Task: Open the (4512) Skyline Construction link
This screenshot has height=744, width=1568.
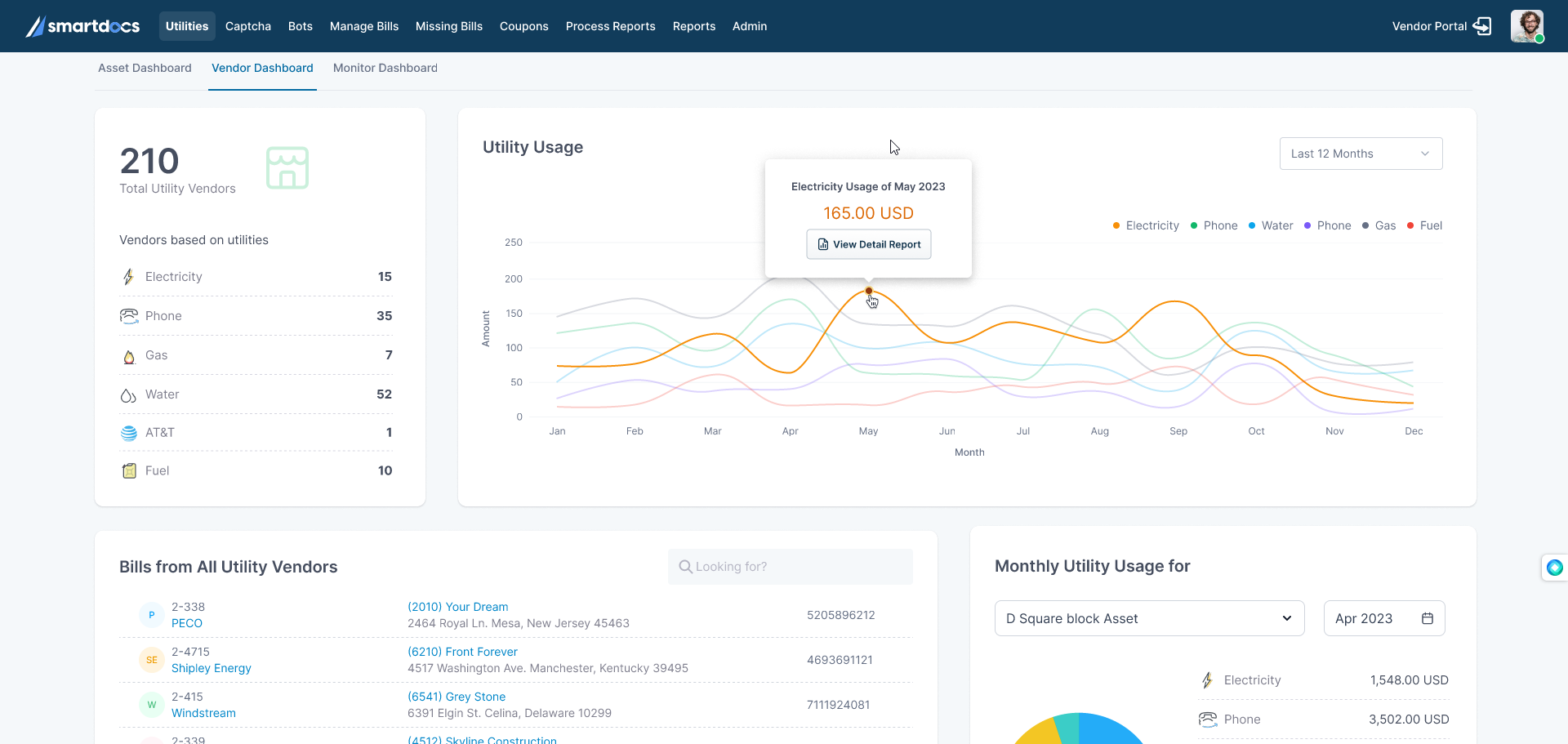Action: [483, 739]
